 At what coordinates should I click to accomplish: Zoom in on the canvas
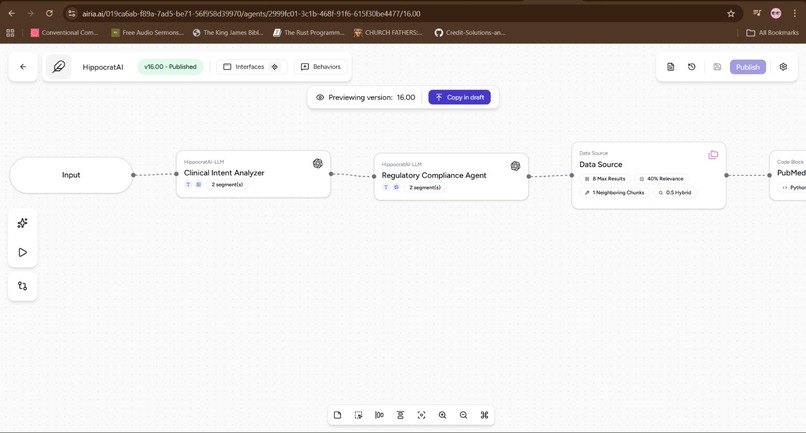point(443,416)
